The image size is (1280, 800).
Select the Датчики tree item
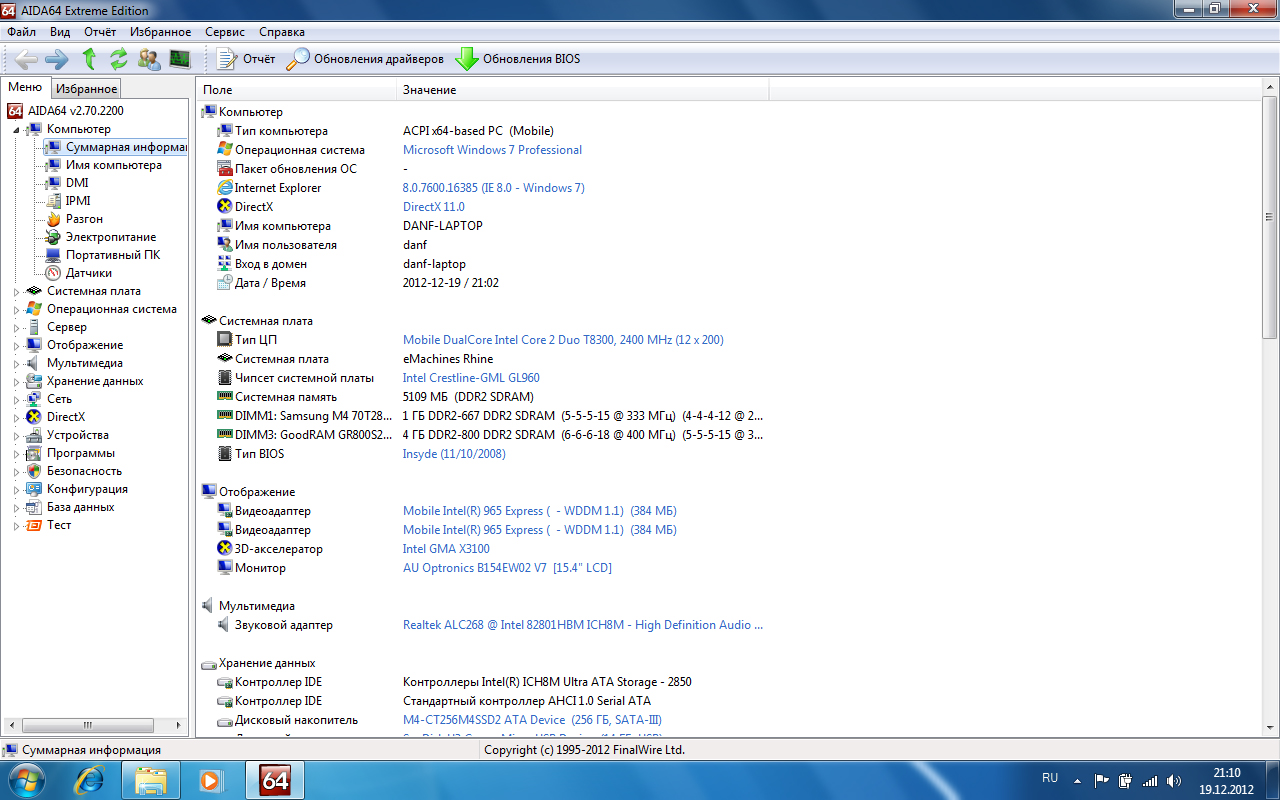click(x=89, y=273)
